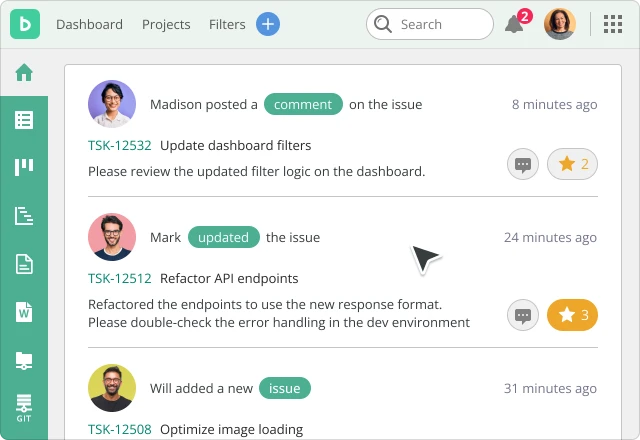Open comments for Update dashboard filters issue
Viewport: 640px width, 440px height.
tap(522, 164)
